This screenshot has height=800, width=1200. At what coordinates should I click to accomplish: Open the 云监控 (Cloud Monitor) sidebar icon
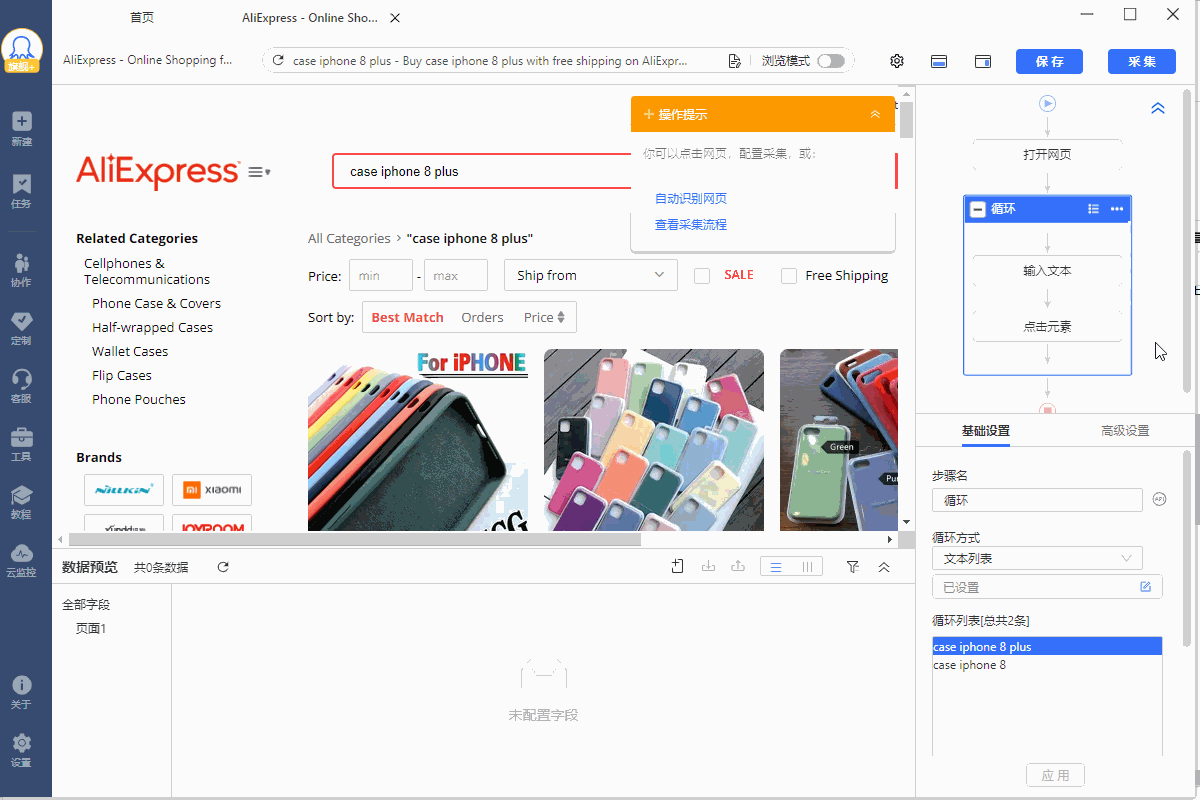click(x=22, y=560)
